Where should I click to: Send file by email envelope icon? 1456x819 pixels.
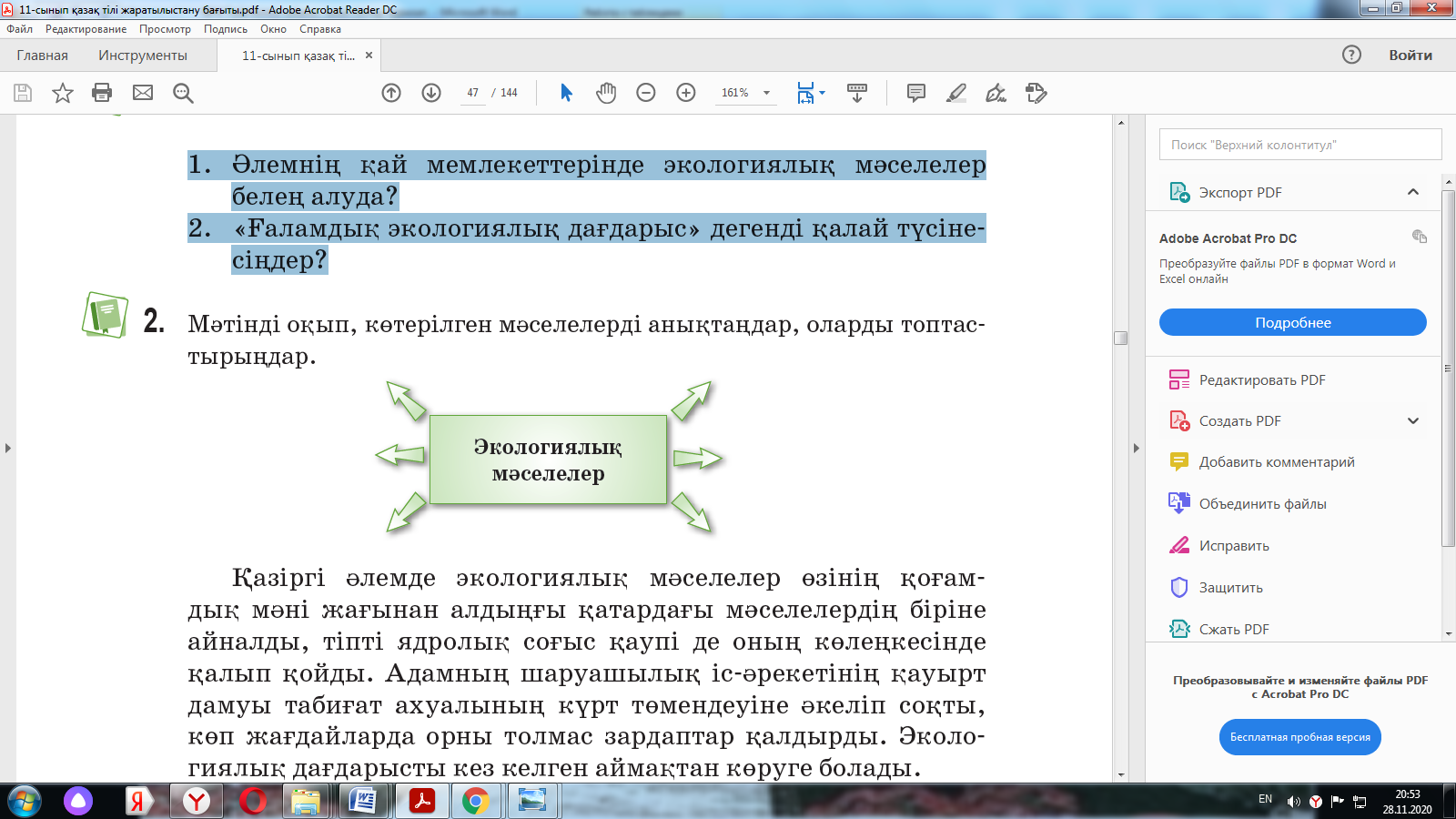(143, 93)
